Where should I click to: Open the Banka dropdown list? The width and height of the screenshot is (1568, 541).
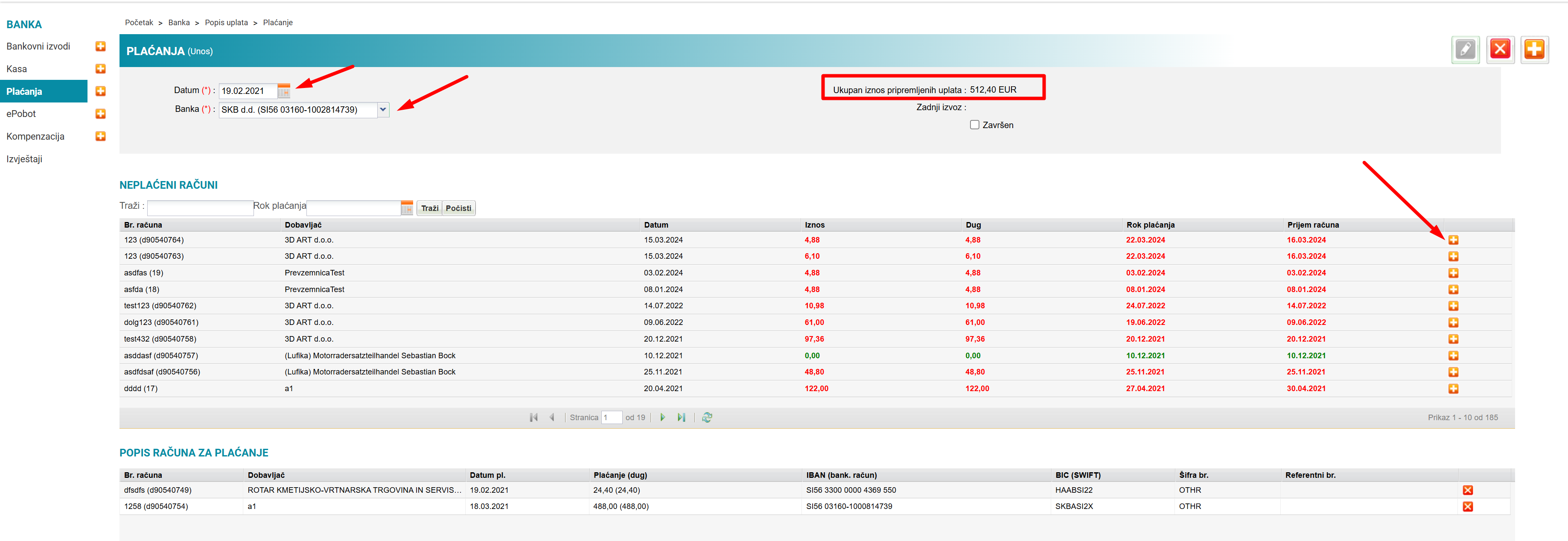click(383, 110)
